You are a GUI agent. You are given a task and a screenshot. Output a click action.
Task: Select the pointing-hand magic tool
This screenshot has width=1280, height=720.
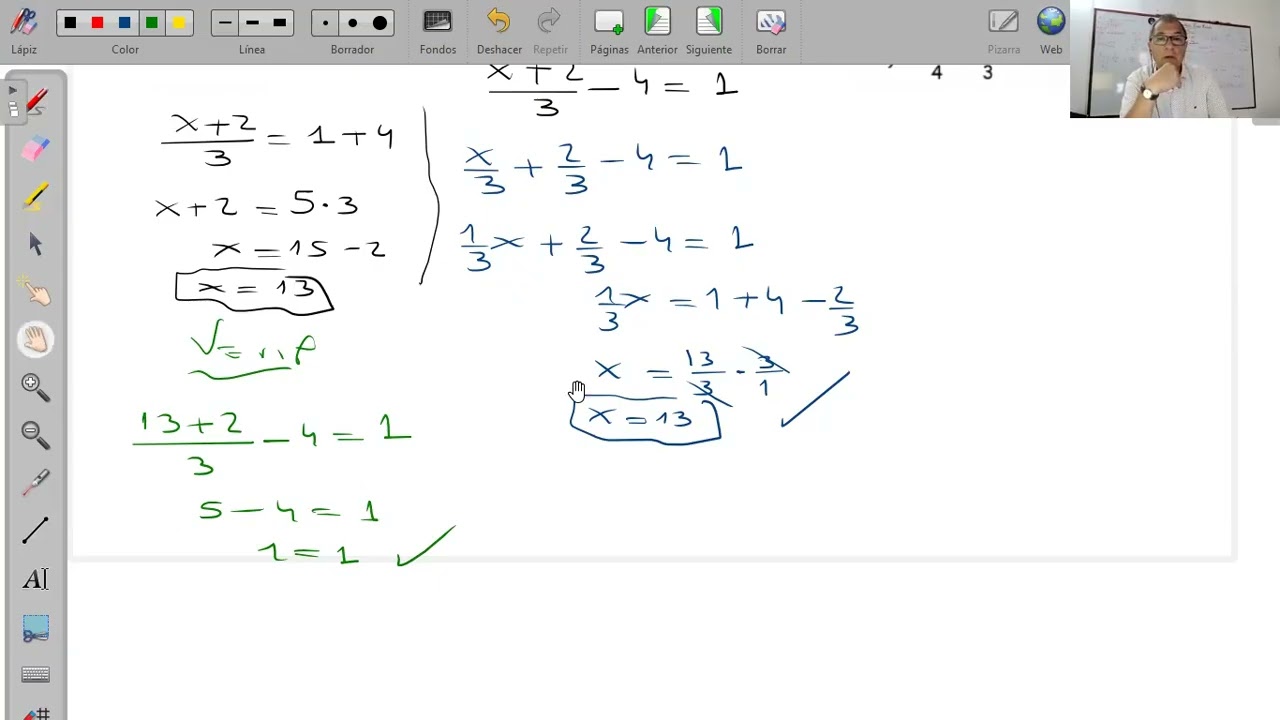35,291
